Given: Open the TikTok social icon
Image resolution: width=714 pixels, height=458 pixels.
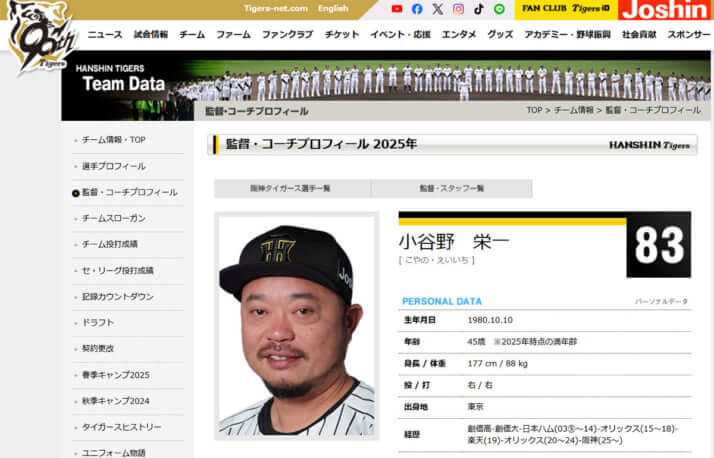Looking at the screenshot, I should (x=479, y=9).
